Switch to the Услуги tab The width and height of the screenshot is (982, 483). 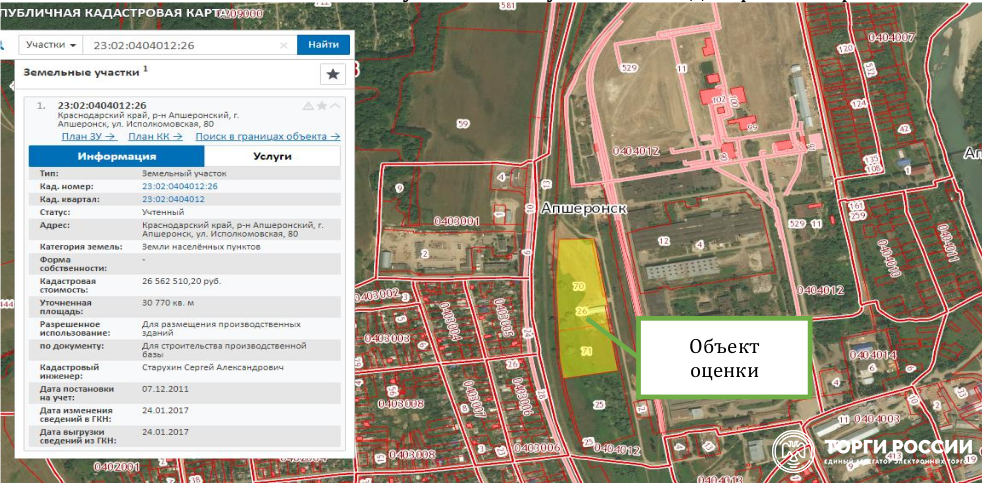point(272,157)
